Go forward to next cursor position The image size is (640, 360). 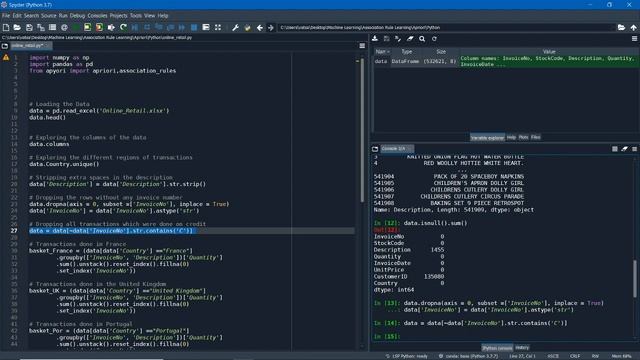(x=271, y=27)
